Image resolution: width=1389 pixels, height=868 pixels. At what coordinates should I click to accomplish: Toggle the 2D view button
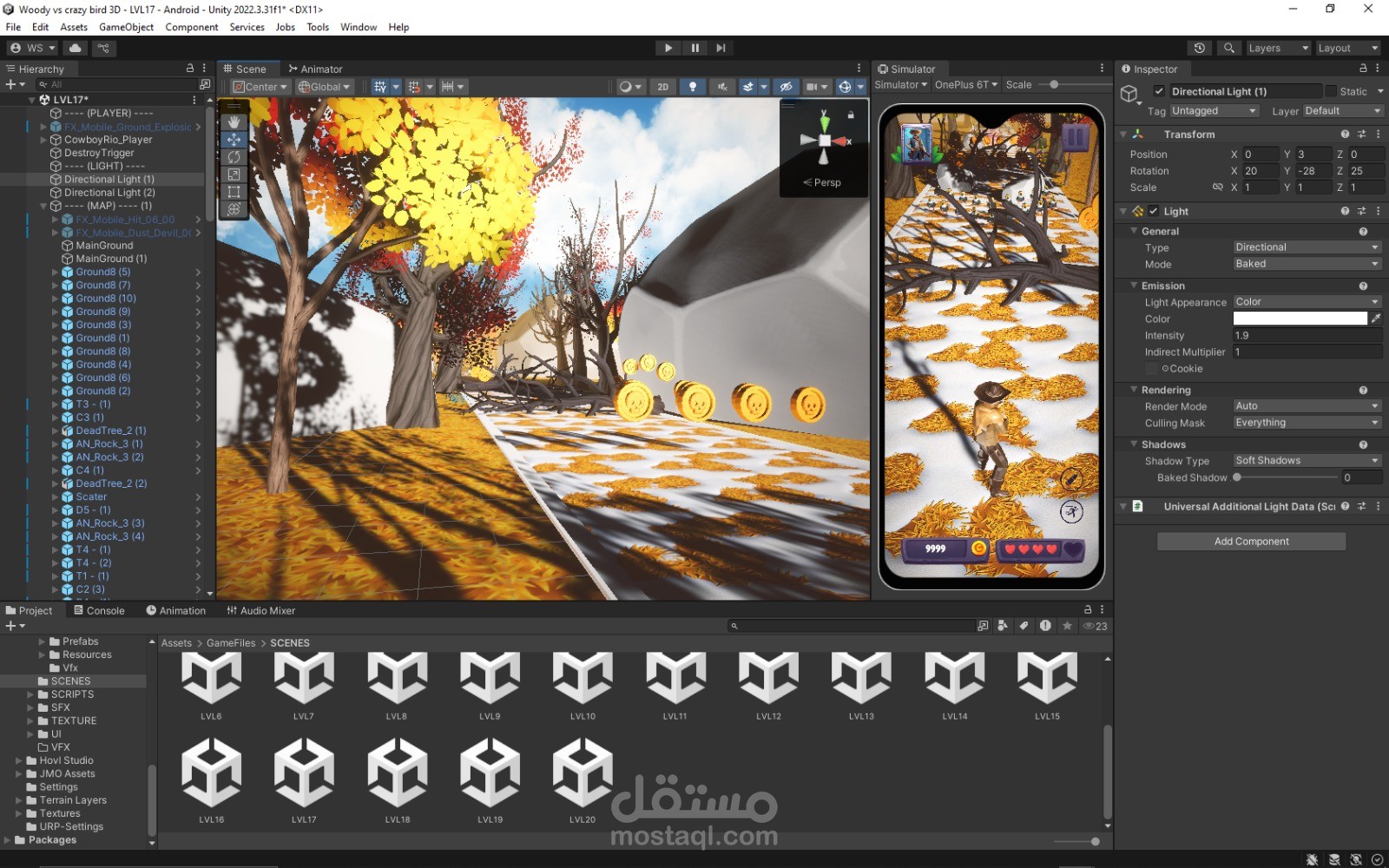(x=662, y=87)
